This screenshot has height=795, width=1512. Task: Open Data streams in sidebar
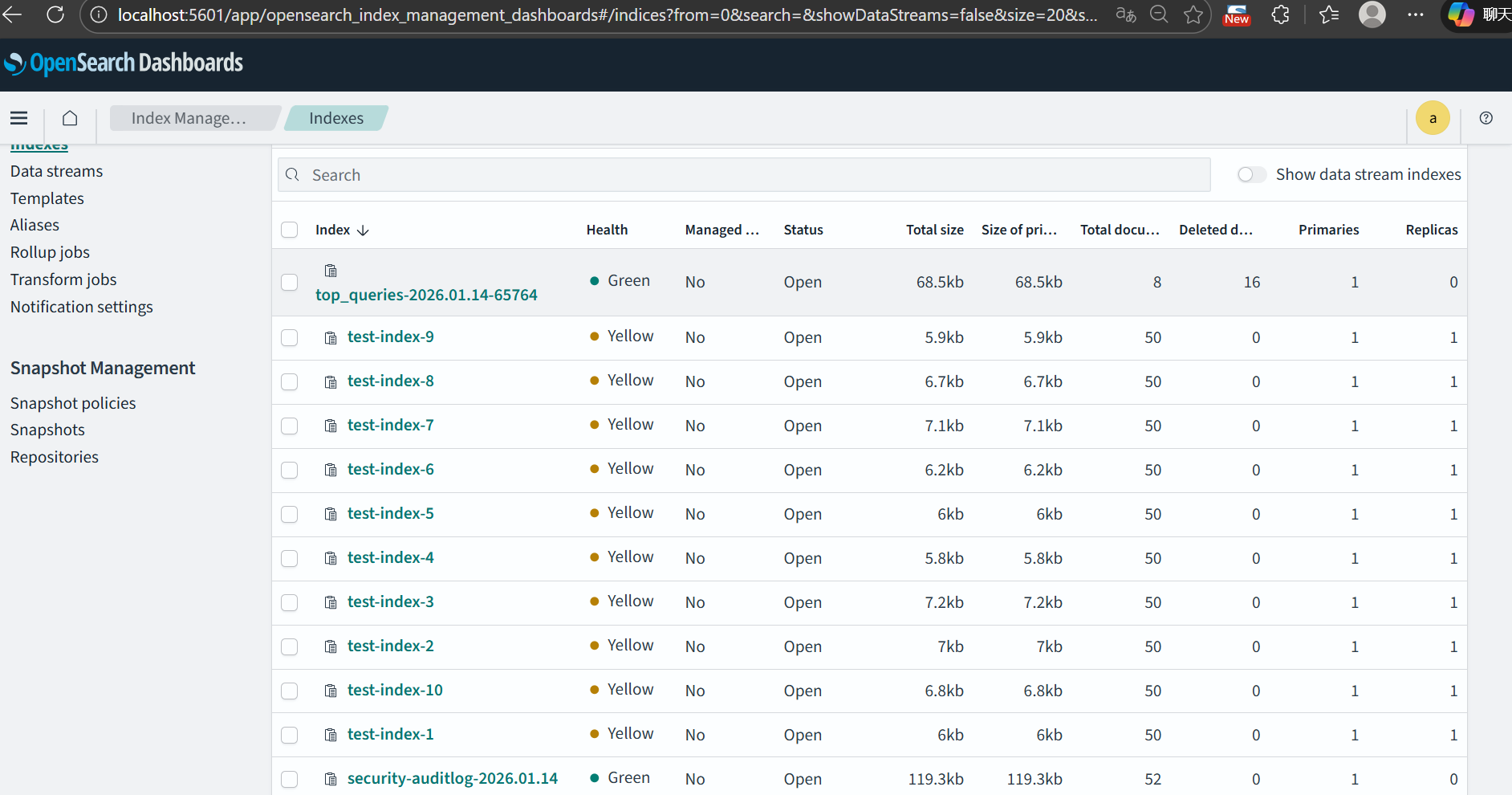(57, 171)
